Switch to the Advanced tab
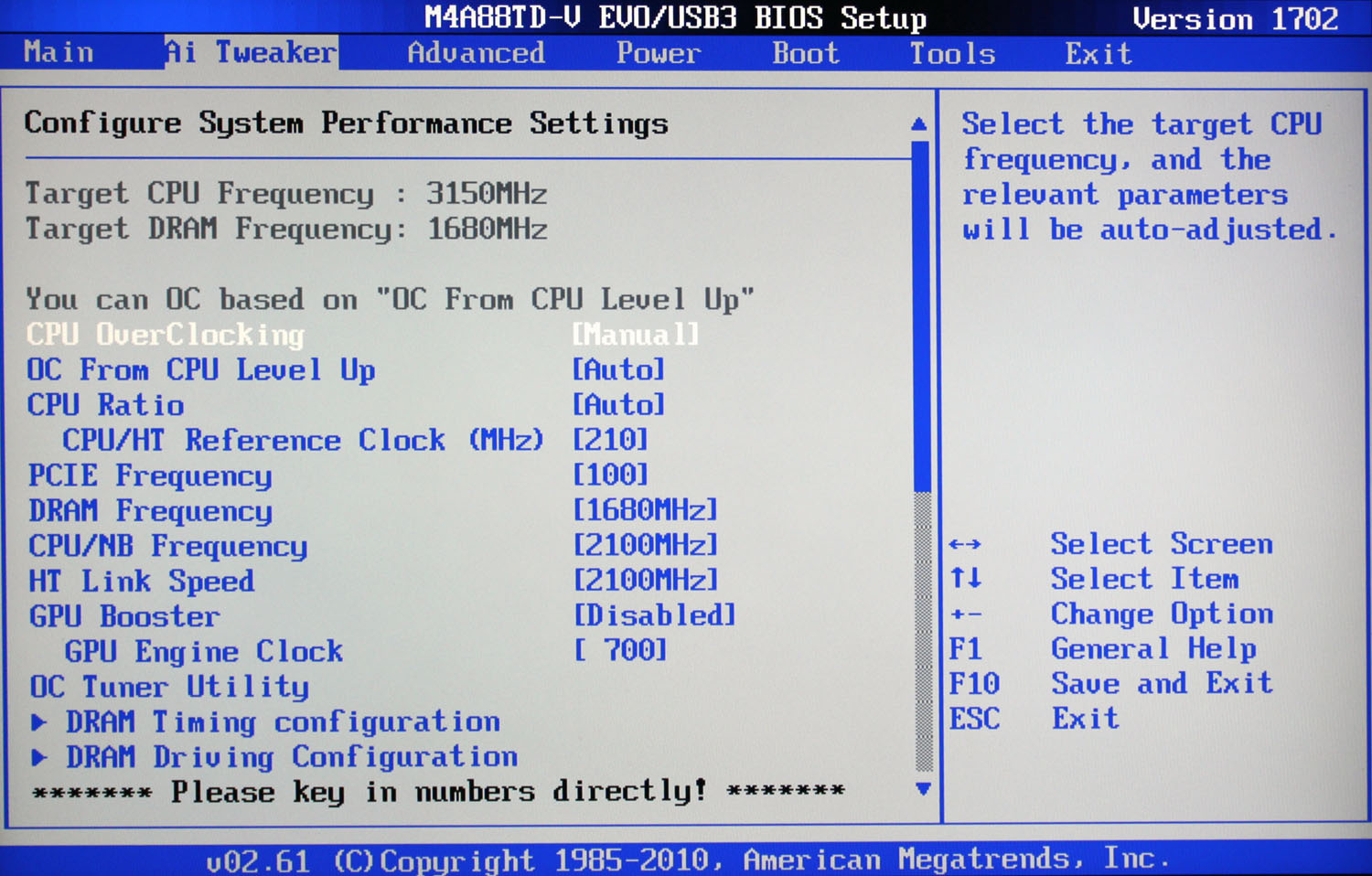This screenshot has height=876, width=1372. click(x=476, y=53)
